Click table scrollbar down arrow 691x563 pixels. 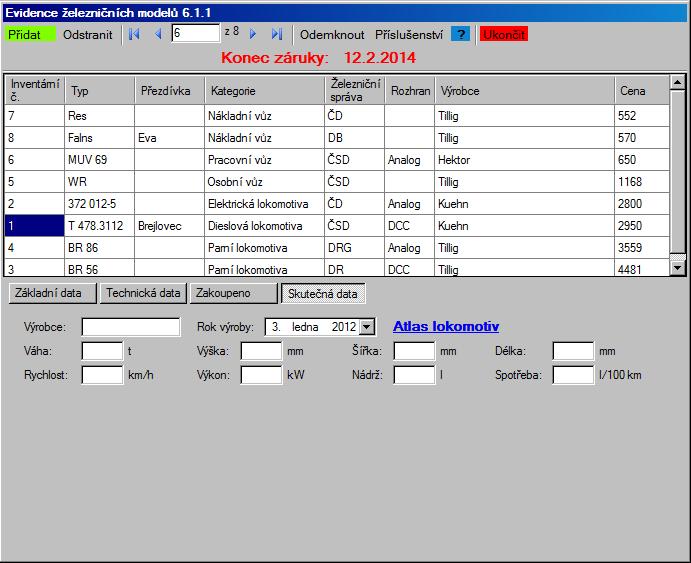pyautogui.click(x=677, y=268)
